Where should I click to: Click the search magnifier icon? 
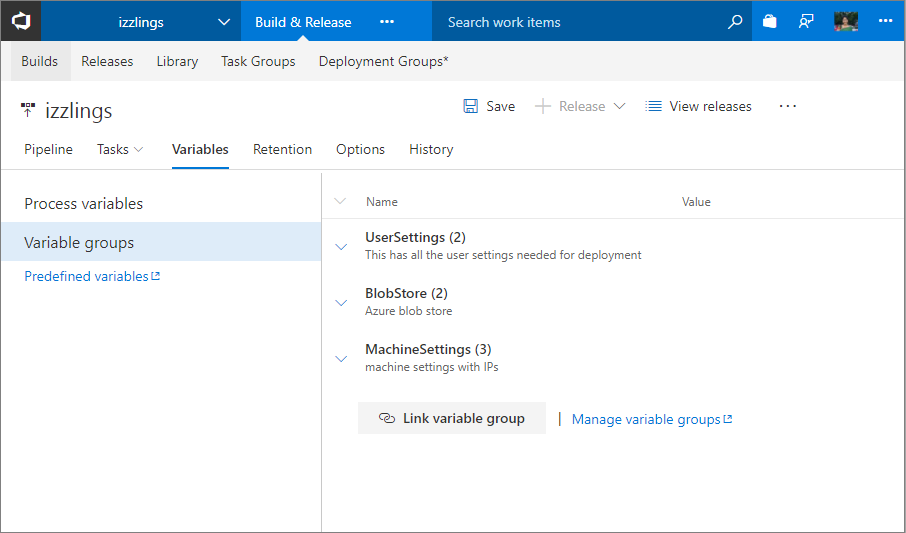click(x=735, y=21)
